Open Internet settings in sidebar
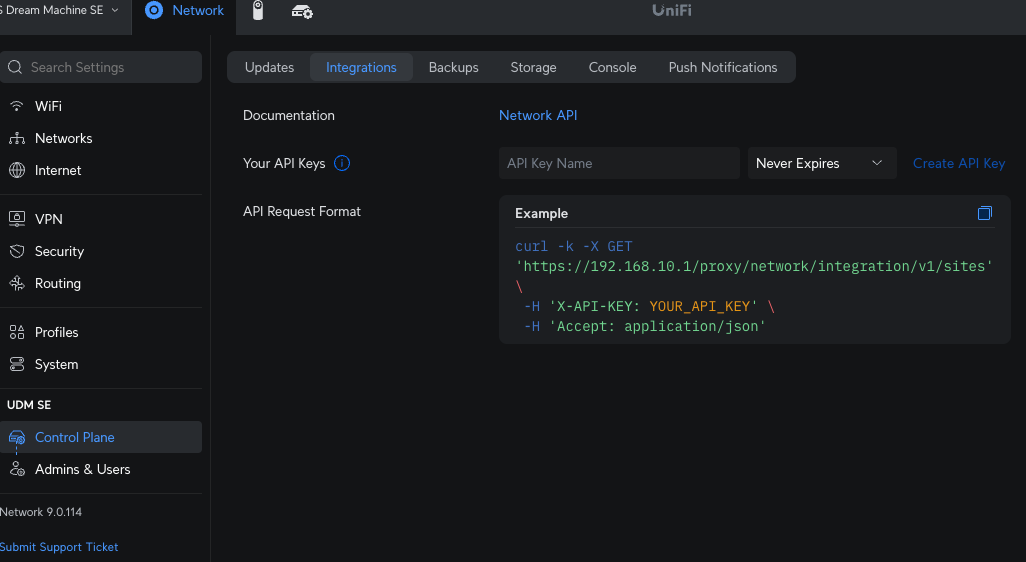This screenshot has width=1026, height=562. pyautogui.click(x=58, y=170)
